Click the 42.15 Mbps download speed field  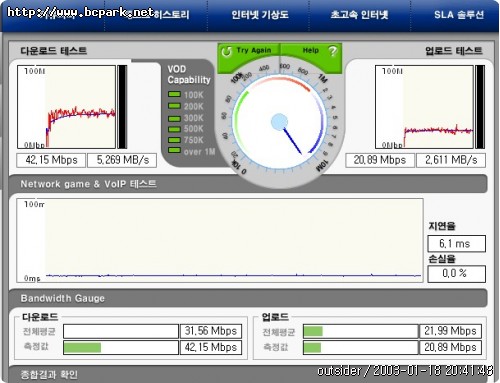point(51,160)
